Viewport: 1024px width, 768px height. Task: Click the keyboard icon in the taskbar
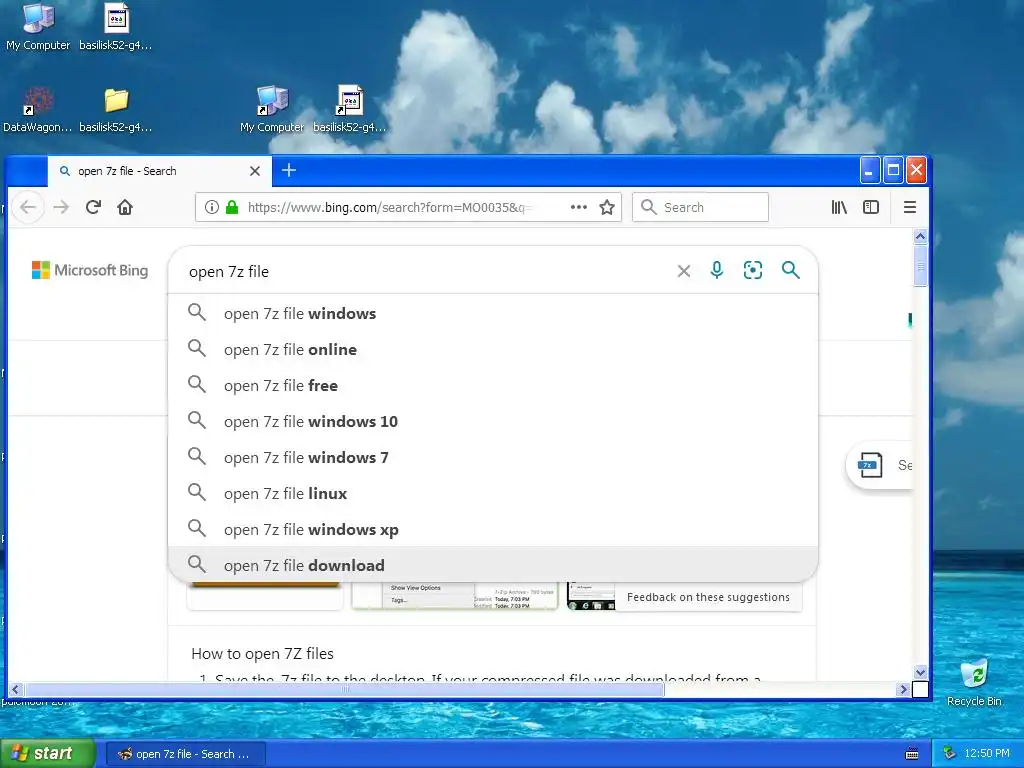[912, 754]
